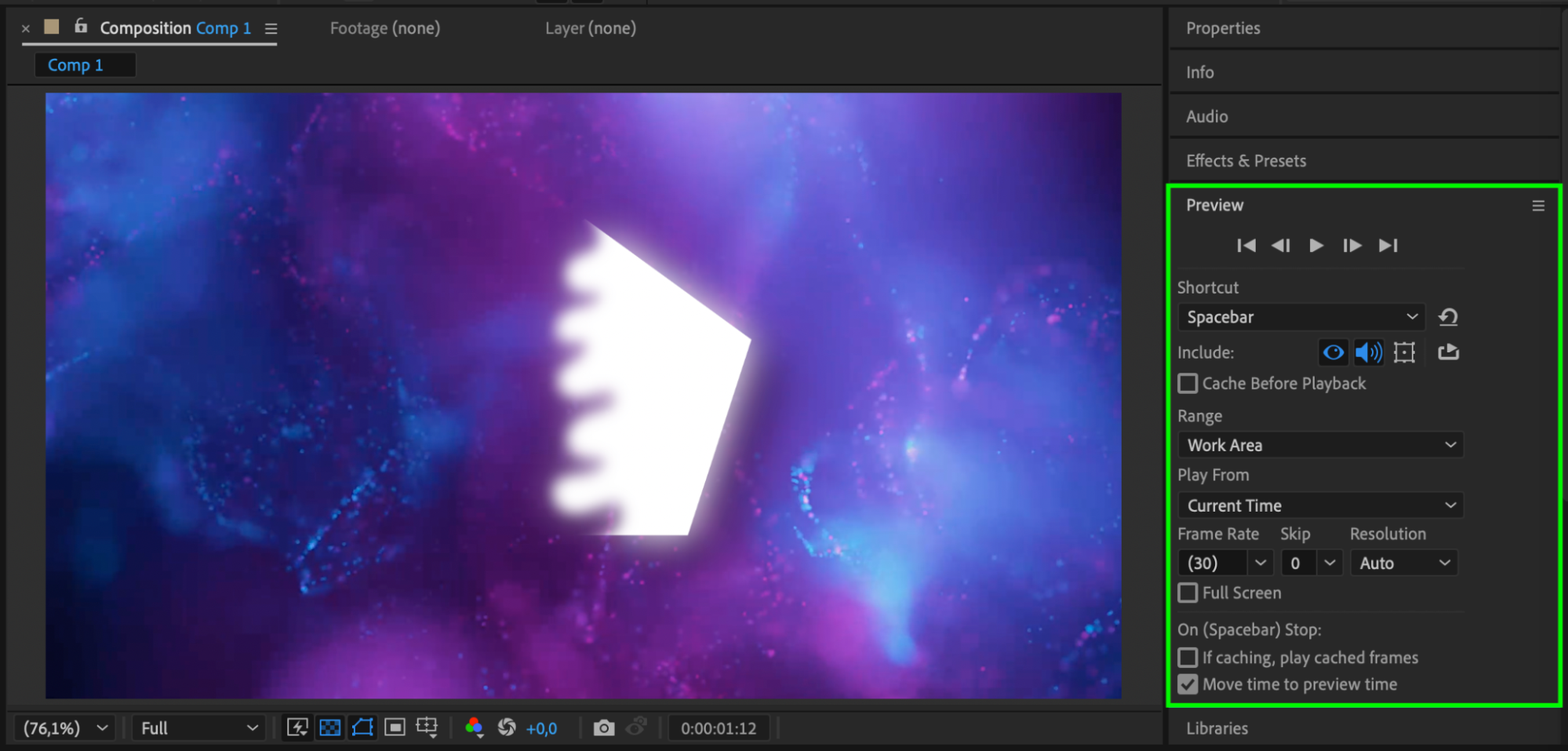Click the loop options icon beside Include
1568x751 pixels.
1448,352
